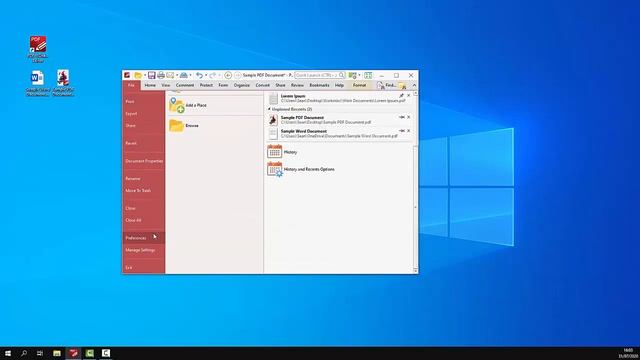Expand the Email icon dropdown arrow
This screenshot has height=360, width=640.
coord(177,76)
